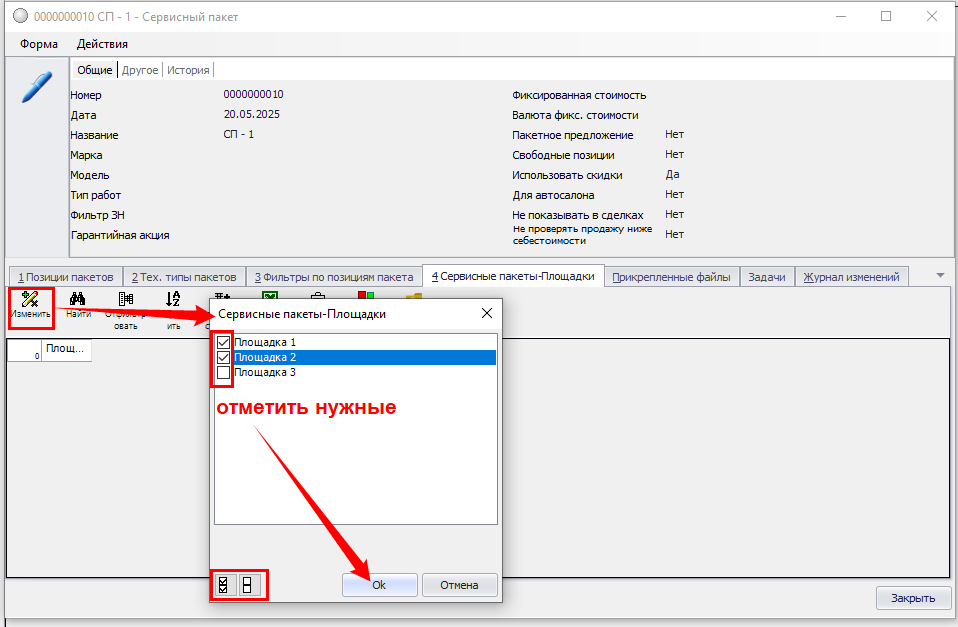Click the uncheck all boxes icon

tap(248, 585)
